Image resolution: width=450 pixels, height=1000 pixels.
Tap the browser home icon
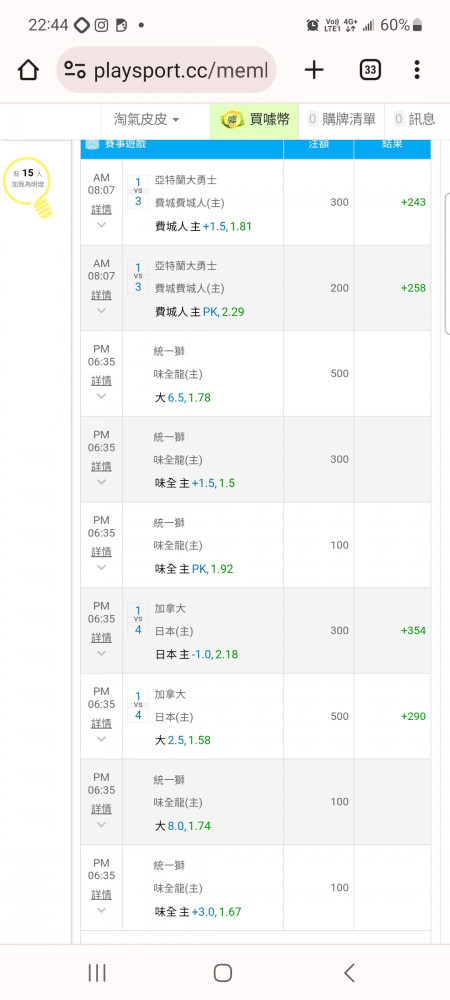click(x=28, y=70)
